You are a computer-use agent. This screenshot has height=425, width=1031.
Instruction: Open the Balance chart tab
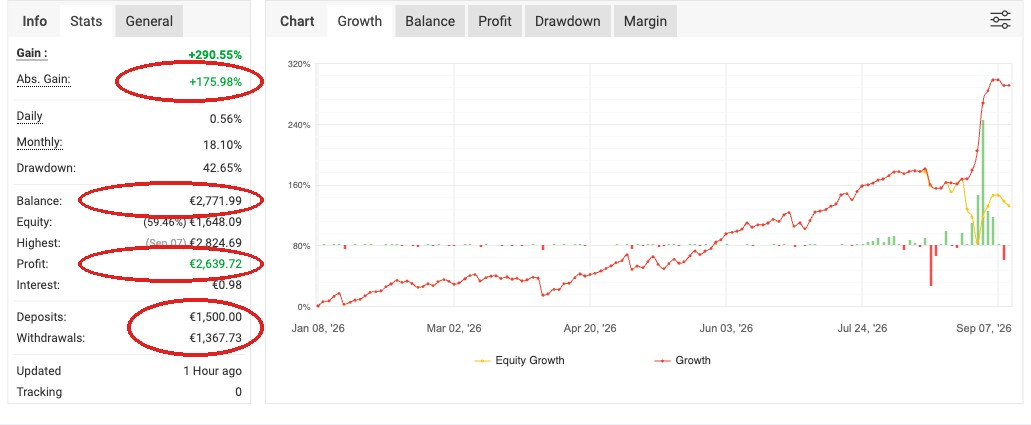[430, 21]
